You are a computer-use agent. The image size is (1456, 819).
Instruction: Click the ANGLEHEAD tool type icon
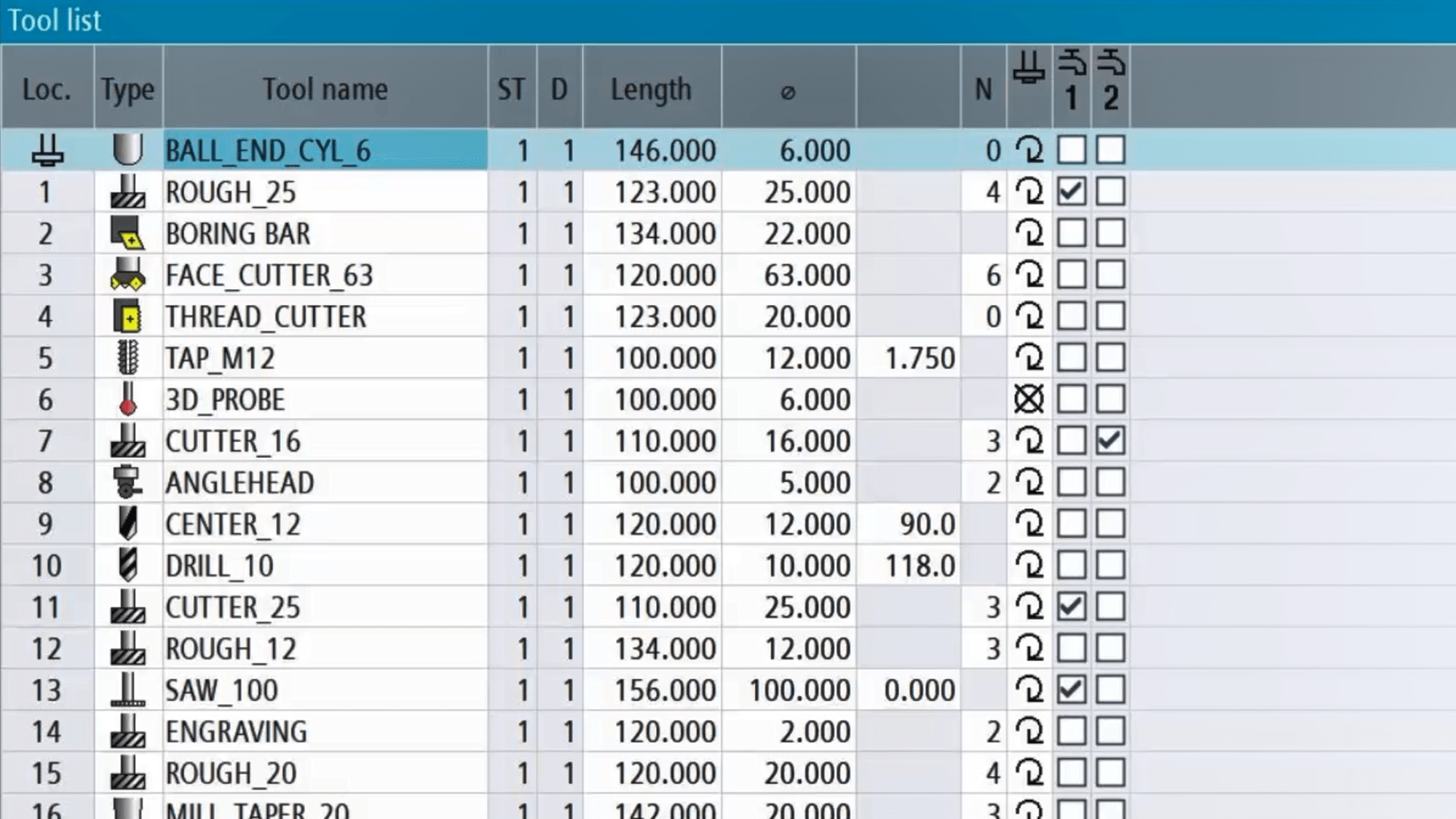(128, 482)
